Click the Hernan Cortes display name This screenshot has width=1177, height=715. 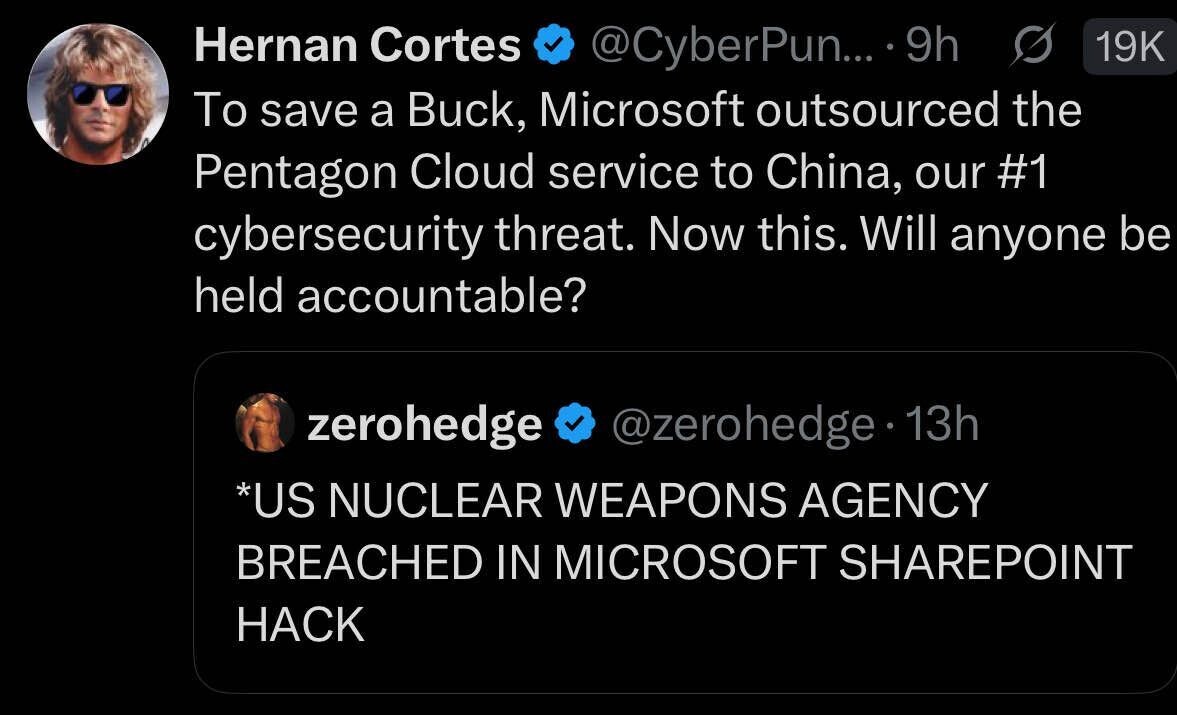pos(357,45)
